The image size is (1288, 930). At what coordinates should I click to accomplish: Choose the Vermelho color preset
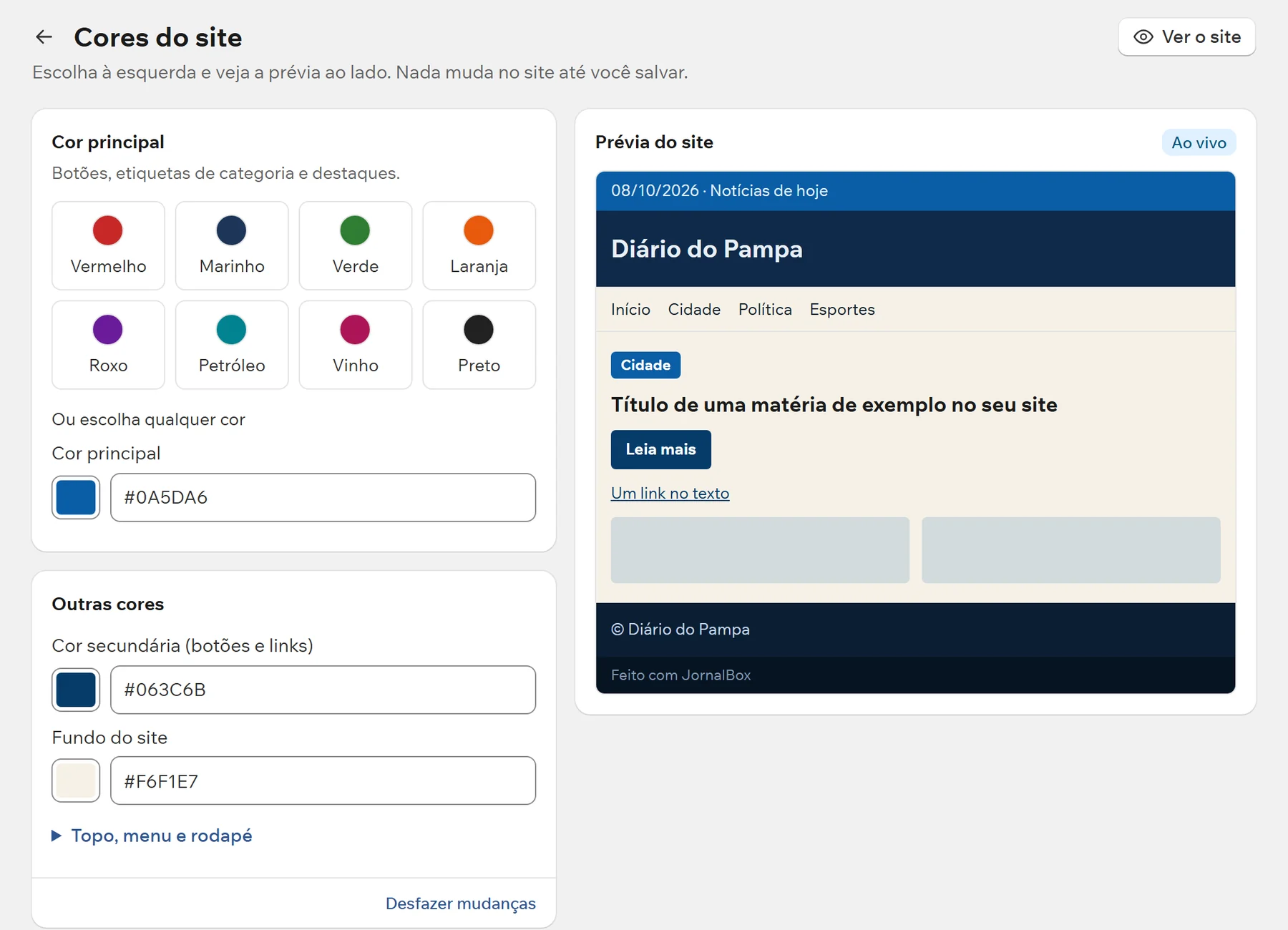click(108, 245)
